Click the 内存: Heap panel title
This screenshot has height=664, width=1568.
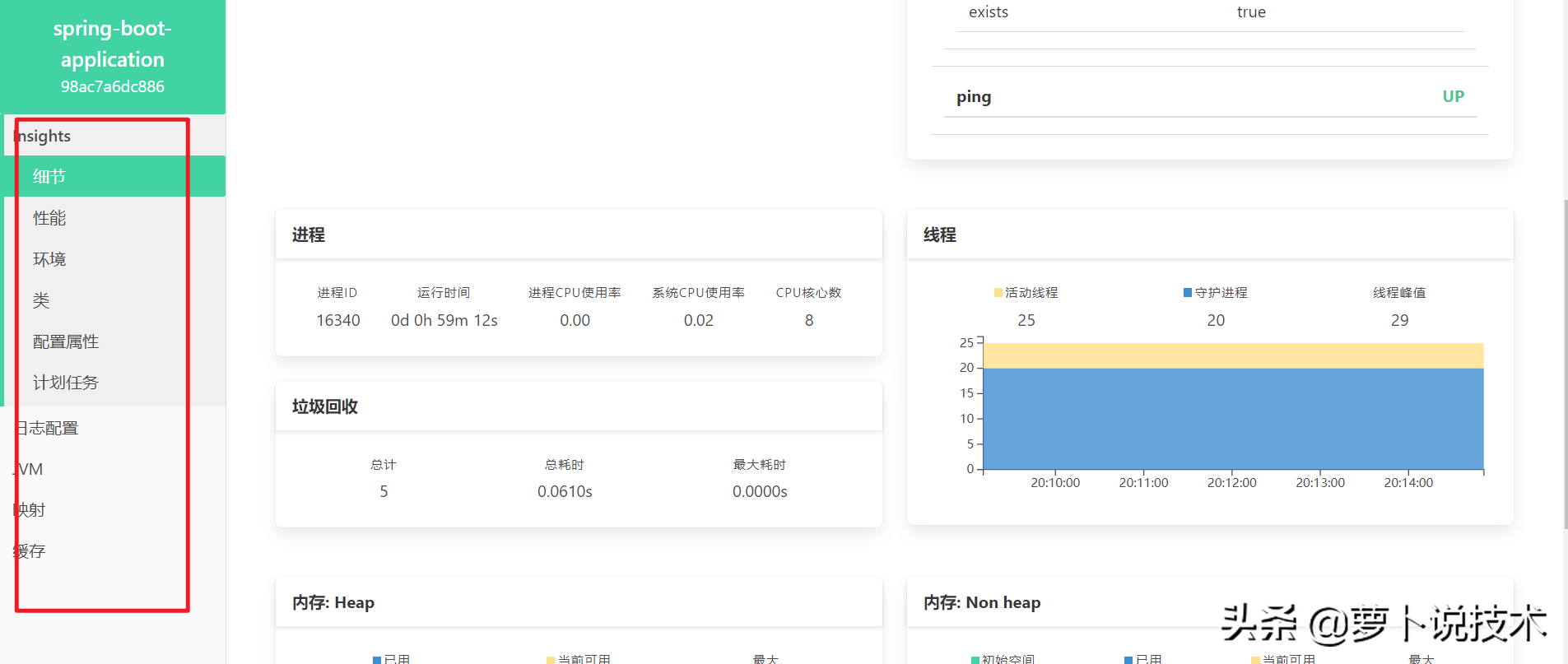[x=333, y=602]
